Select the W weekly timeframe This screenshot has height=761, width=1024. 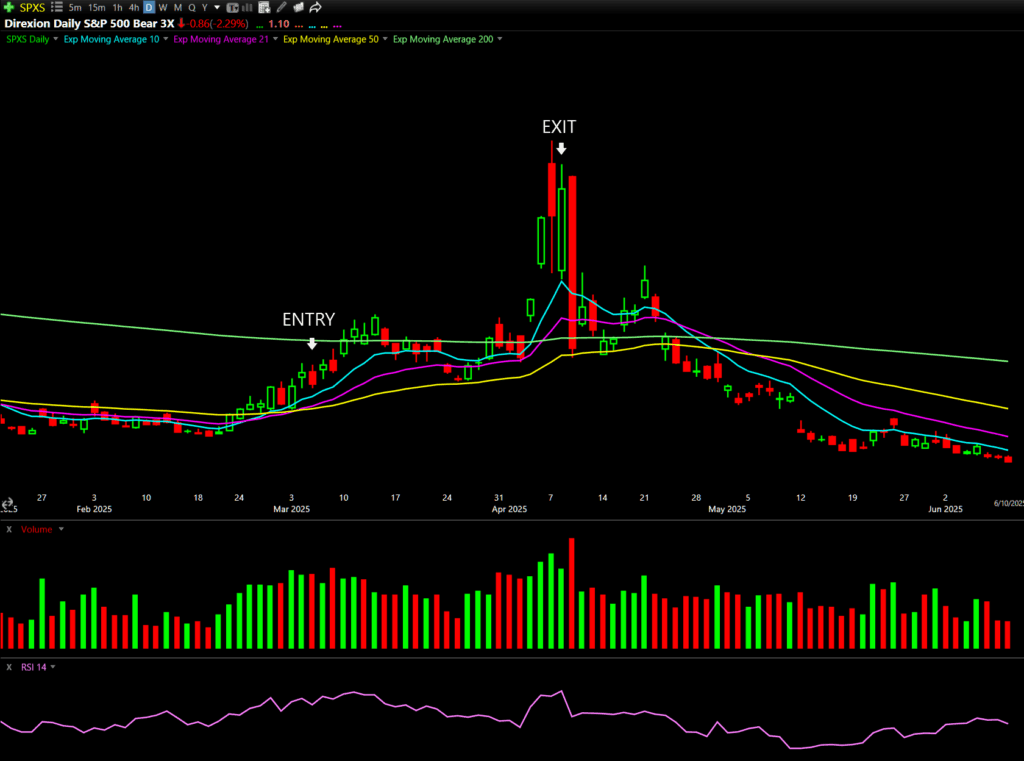coord(163,7)
